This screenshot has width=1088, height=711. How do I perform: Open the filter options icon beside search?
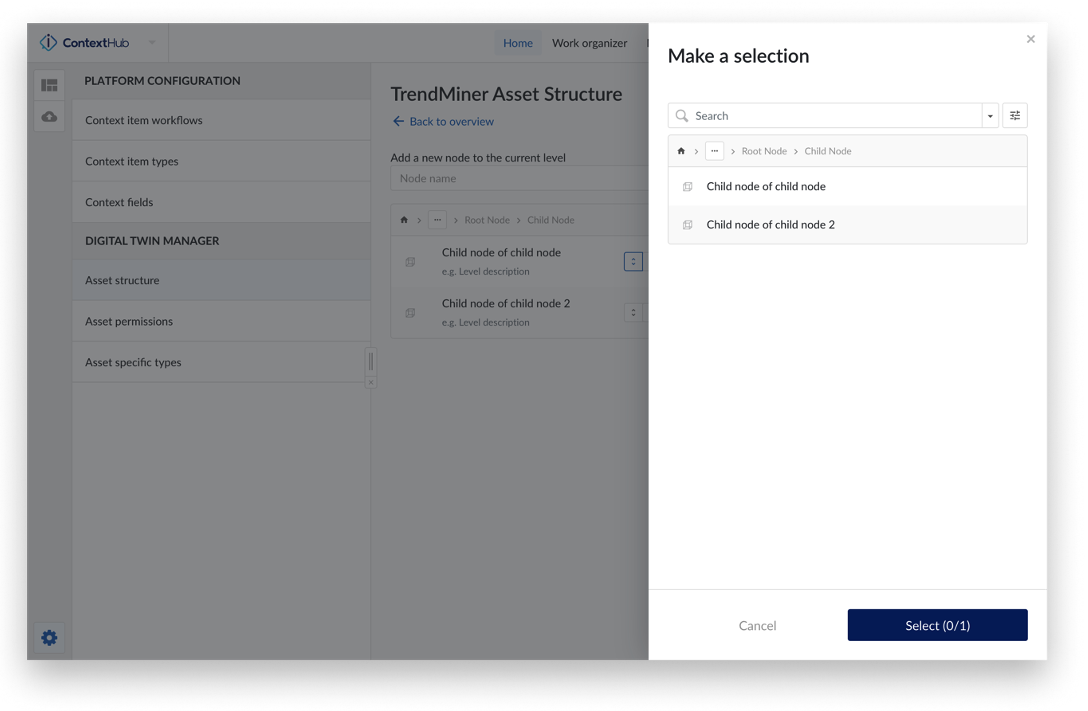click(1014, 116)
